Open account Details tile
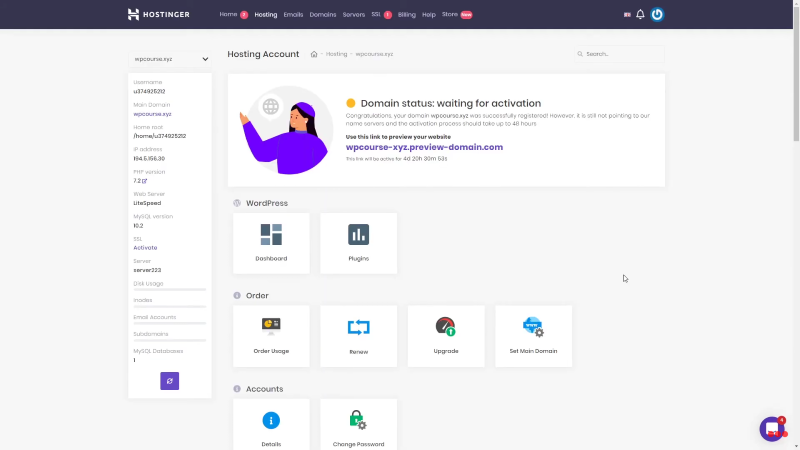Image resolution: width=800 pixels, height=450 pixels. pyautogui.click(x=271, y=422)
